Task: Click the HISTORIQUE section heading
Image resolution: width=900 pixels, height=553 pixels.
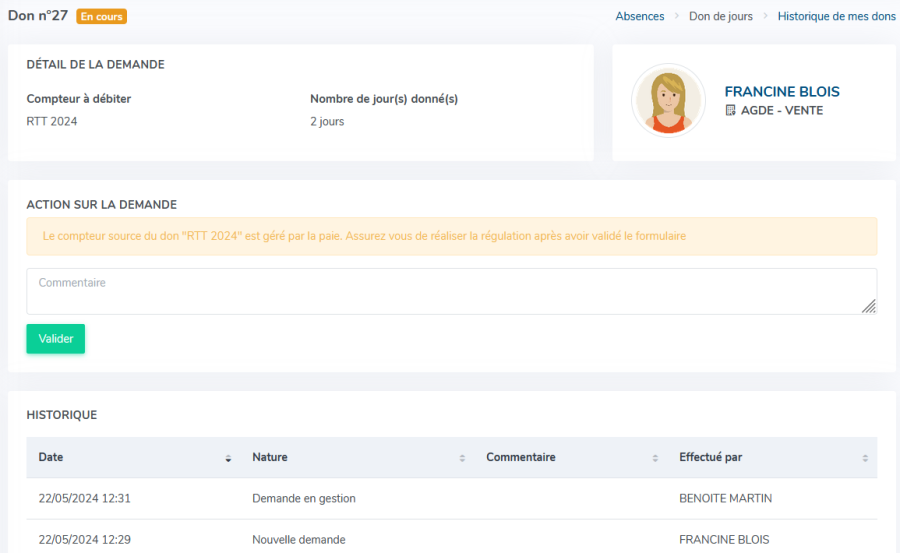Action: 61,415
